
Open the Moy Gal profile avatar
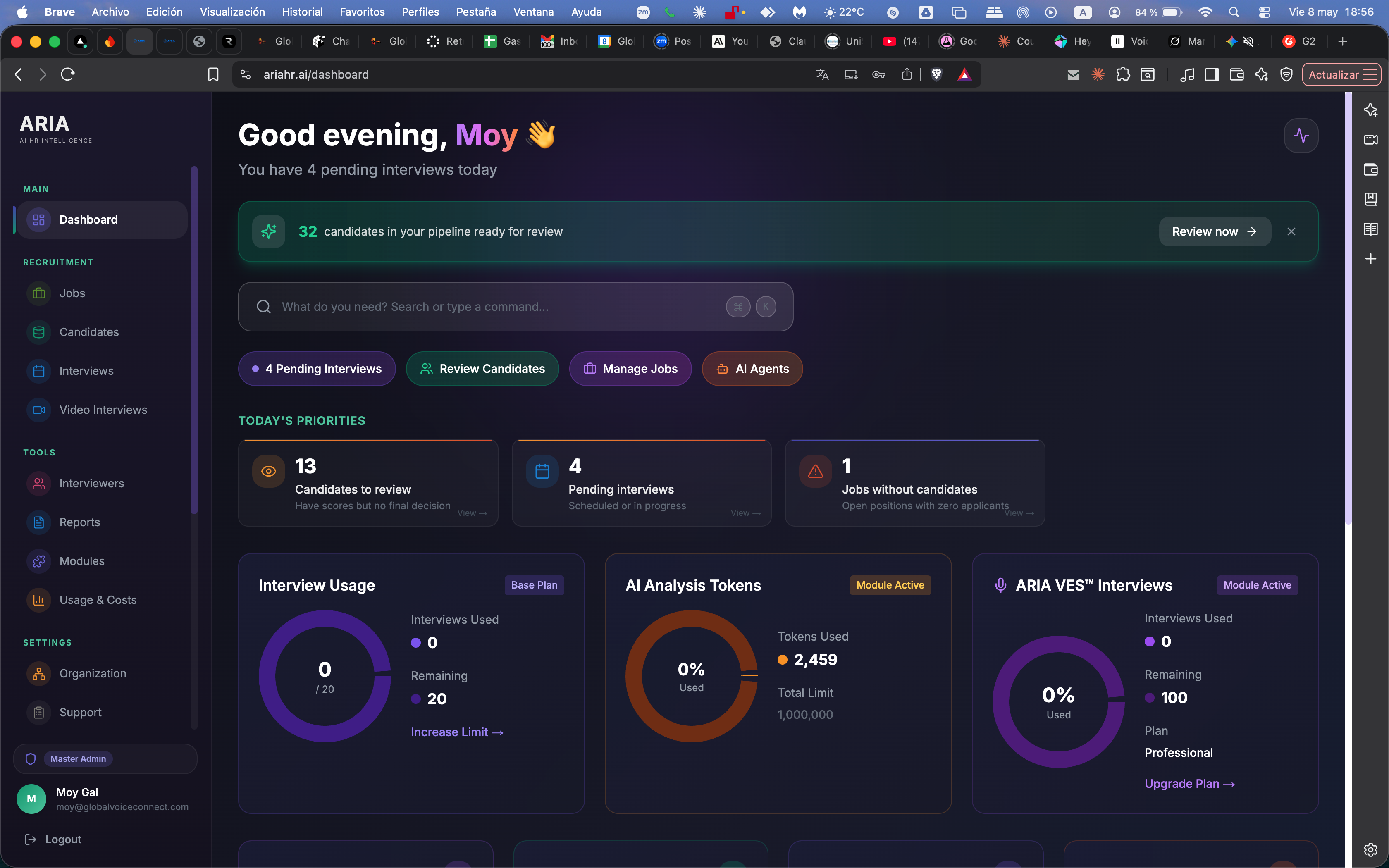[31, 799]
